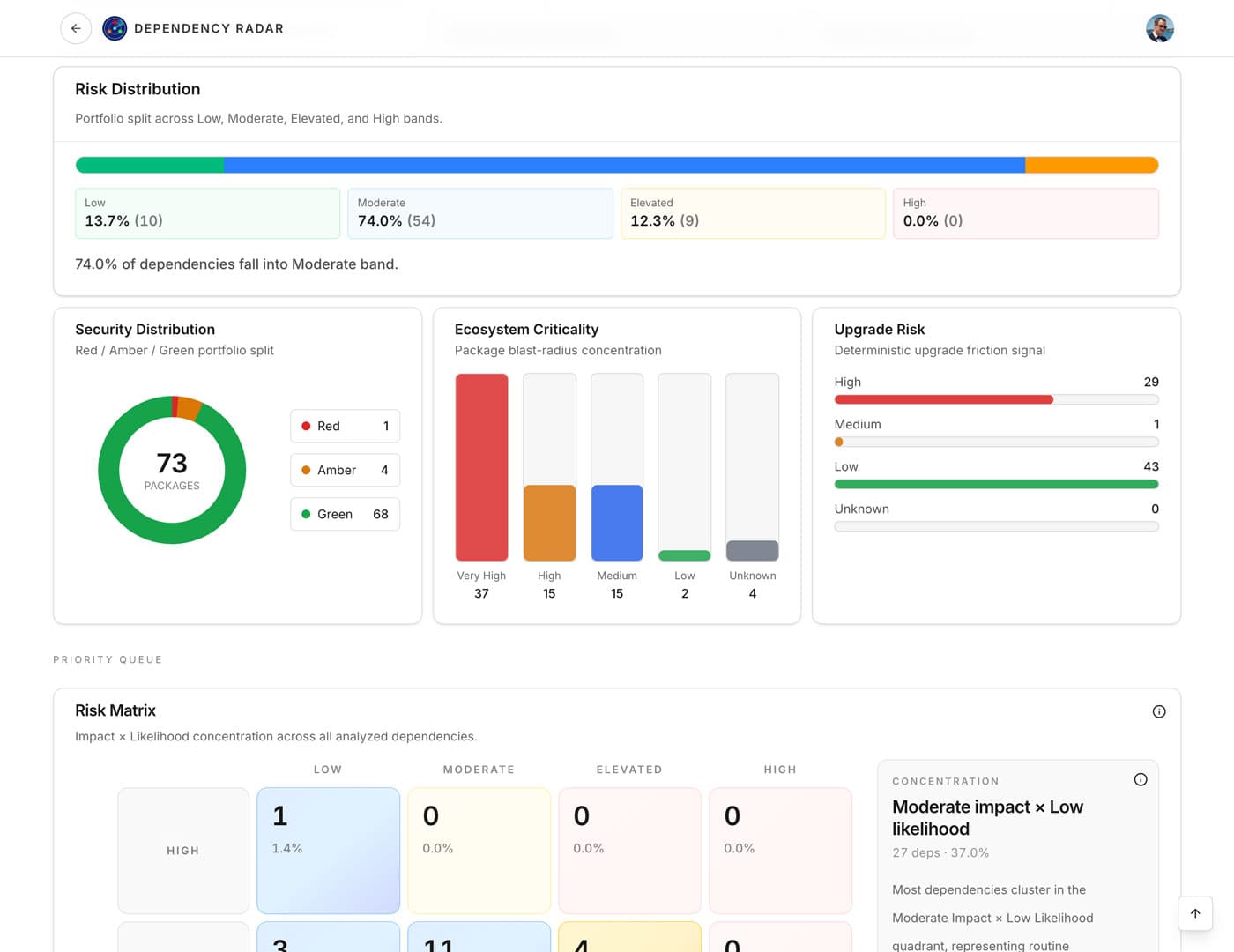The height and width of the screenshot is (952, 1234).
Task: Click the Very High criticality bar
Action: [481, 467]
